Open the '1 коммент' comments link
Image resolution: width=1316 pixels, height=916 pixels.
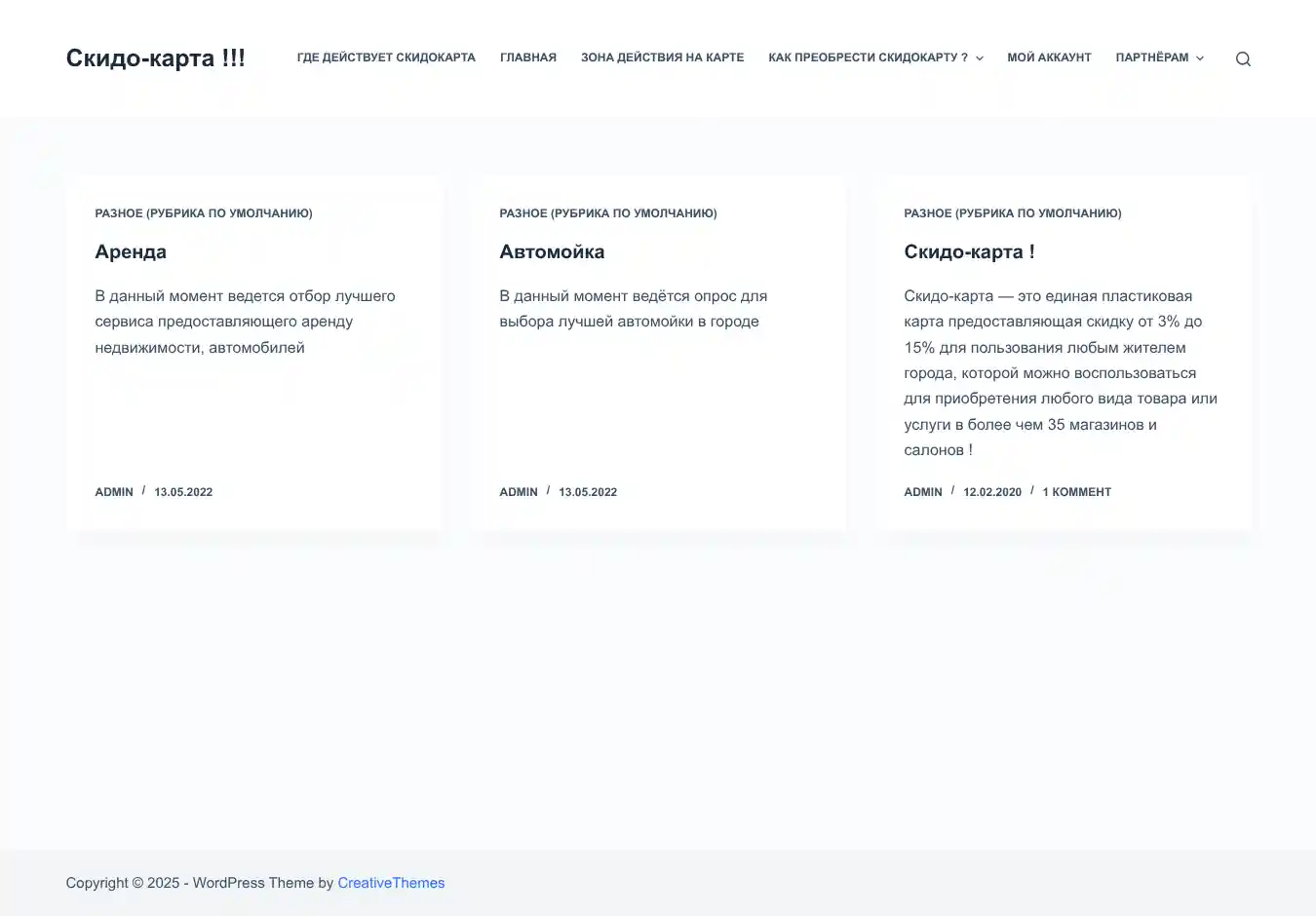point(1076,492)
